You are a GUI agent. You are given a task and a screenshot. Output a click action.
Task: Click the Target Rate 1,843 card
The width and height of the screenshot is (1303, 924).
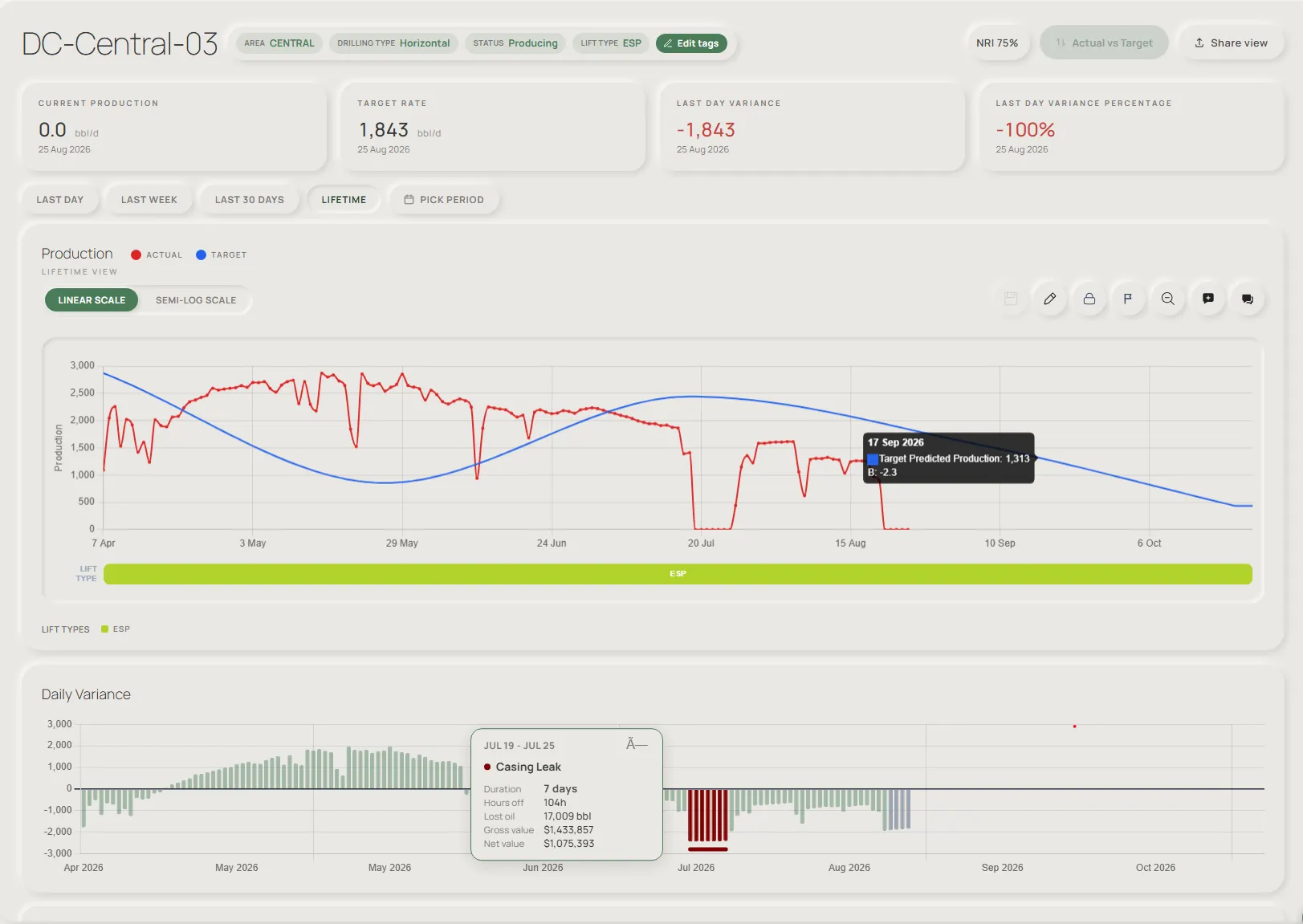tap(493, 126)
